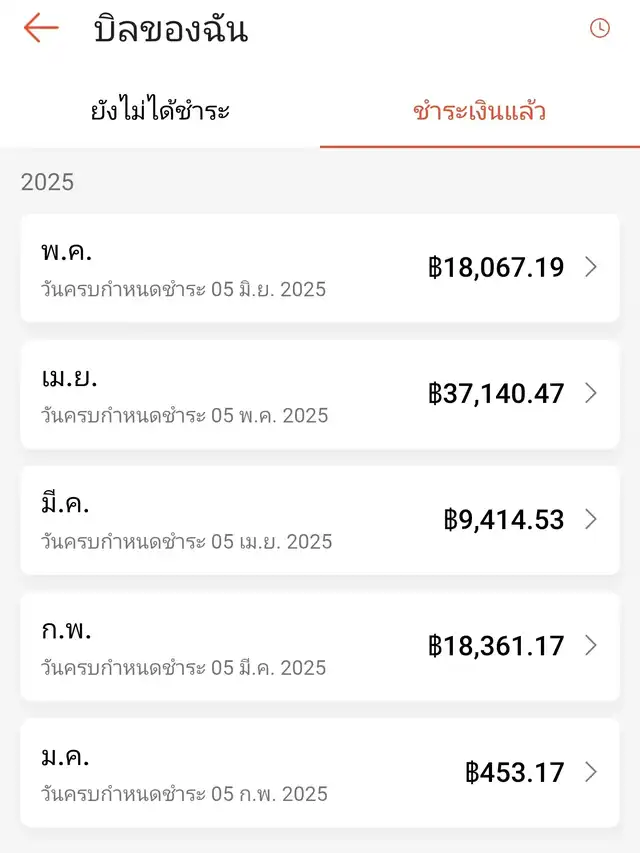Tap the red back arrow icon
Screen dimensions: 640x853
41,27
